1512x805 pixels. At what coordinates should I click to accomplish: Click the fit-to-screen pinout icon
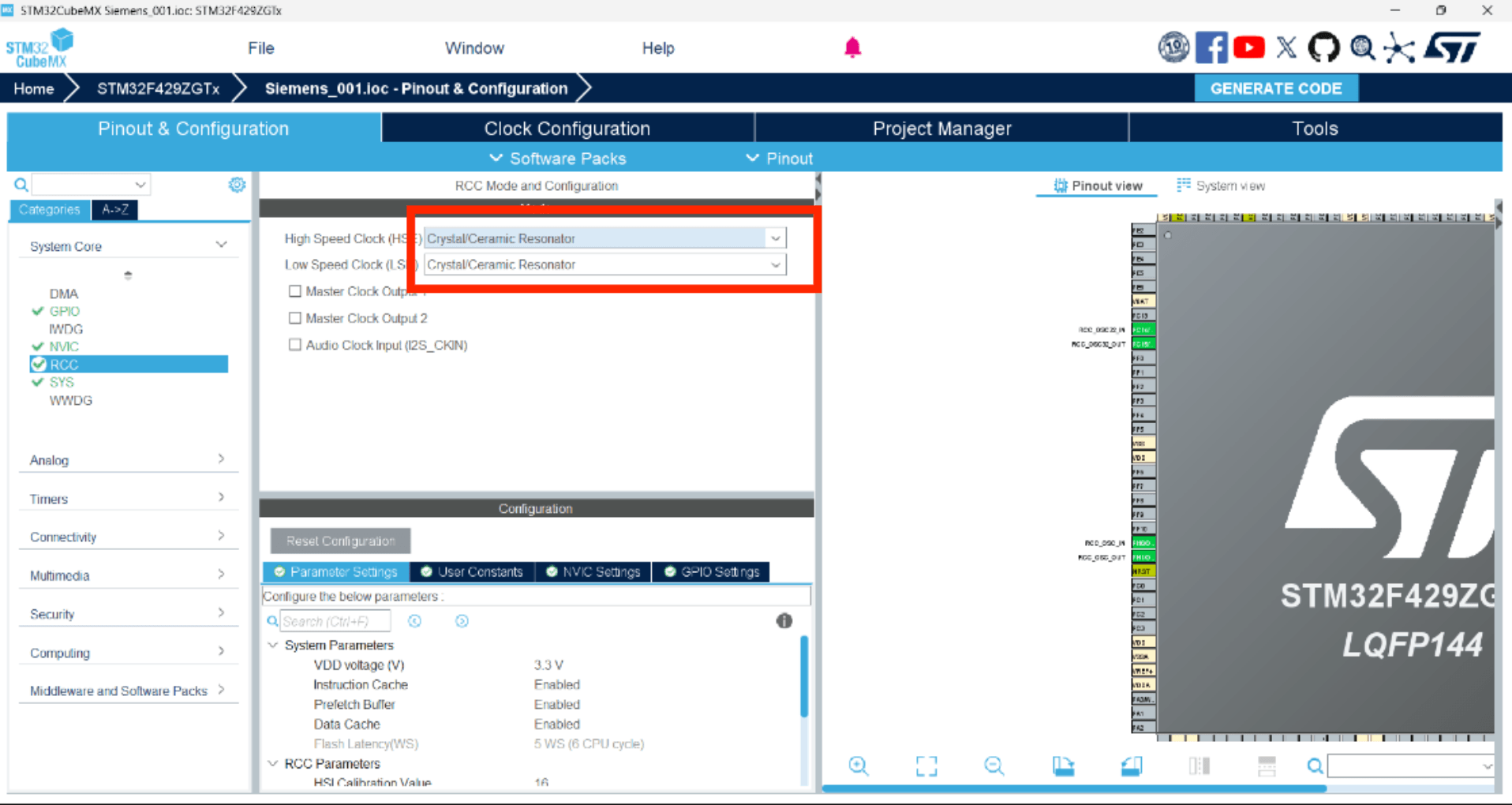(x=926, y=766)
